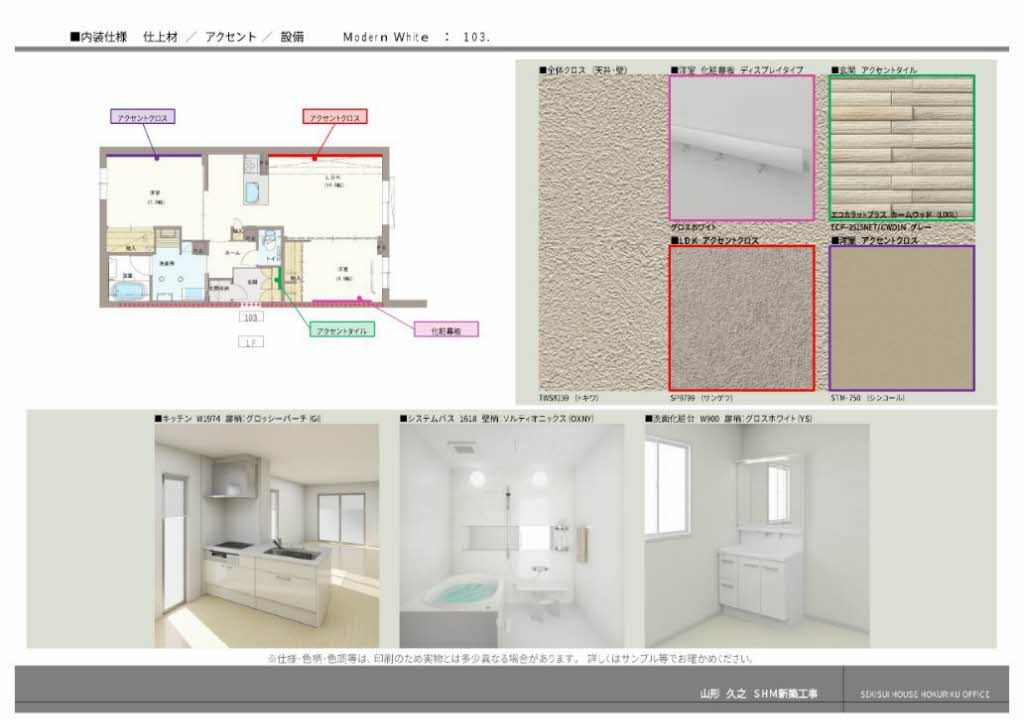Select the purple-bordered STH-750 beige swatch
The height and width of the screenshot is (720, 1024).
(x=900, y=317)
